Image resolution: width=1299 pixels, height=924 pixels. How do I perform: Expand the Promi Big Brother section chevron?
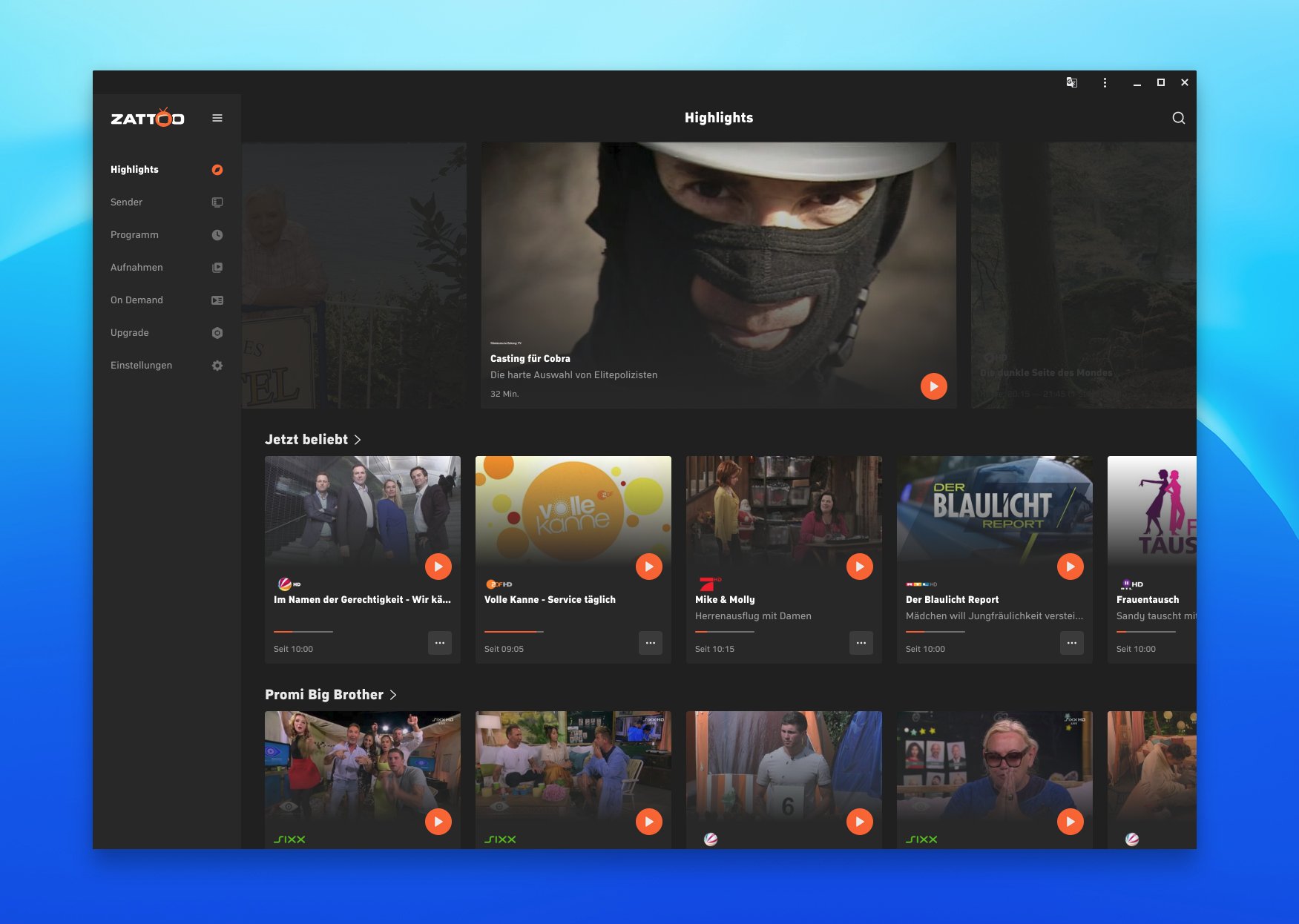click(x=393, y=695)
